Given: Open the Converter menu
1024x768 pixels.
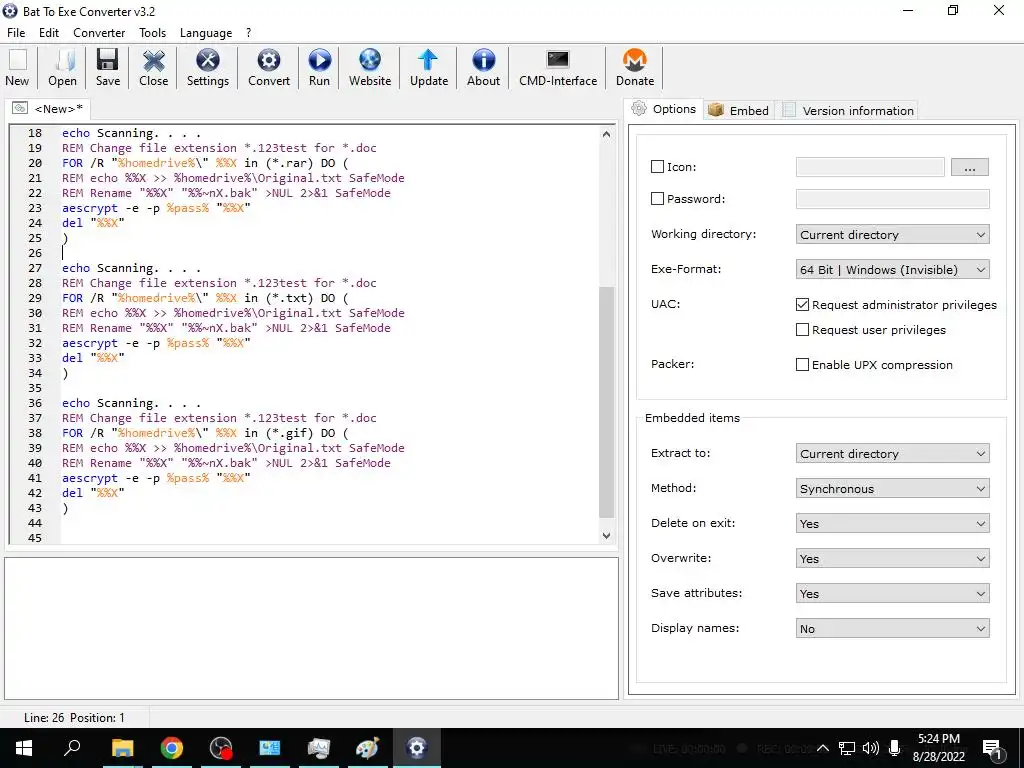Looking at the screenshot, I should tap(99, 33).
